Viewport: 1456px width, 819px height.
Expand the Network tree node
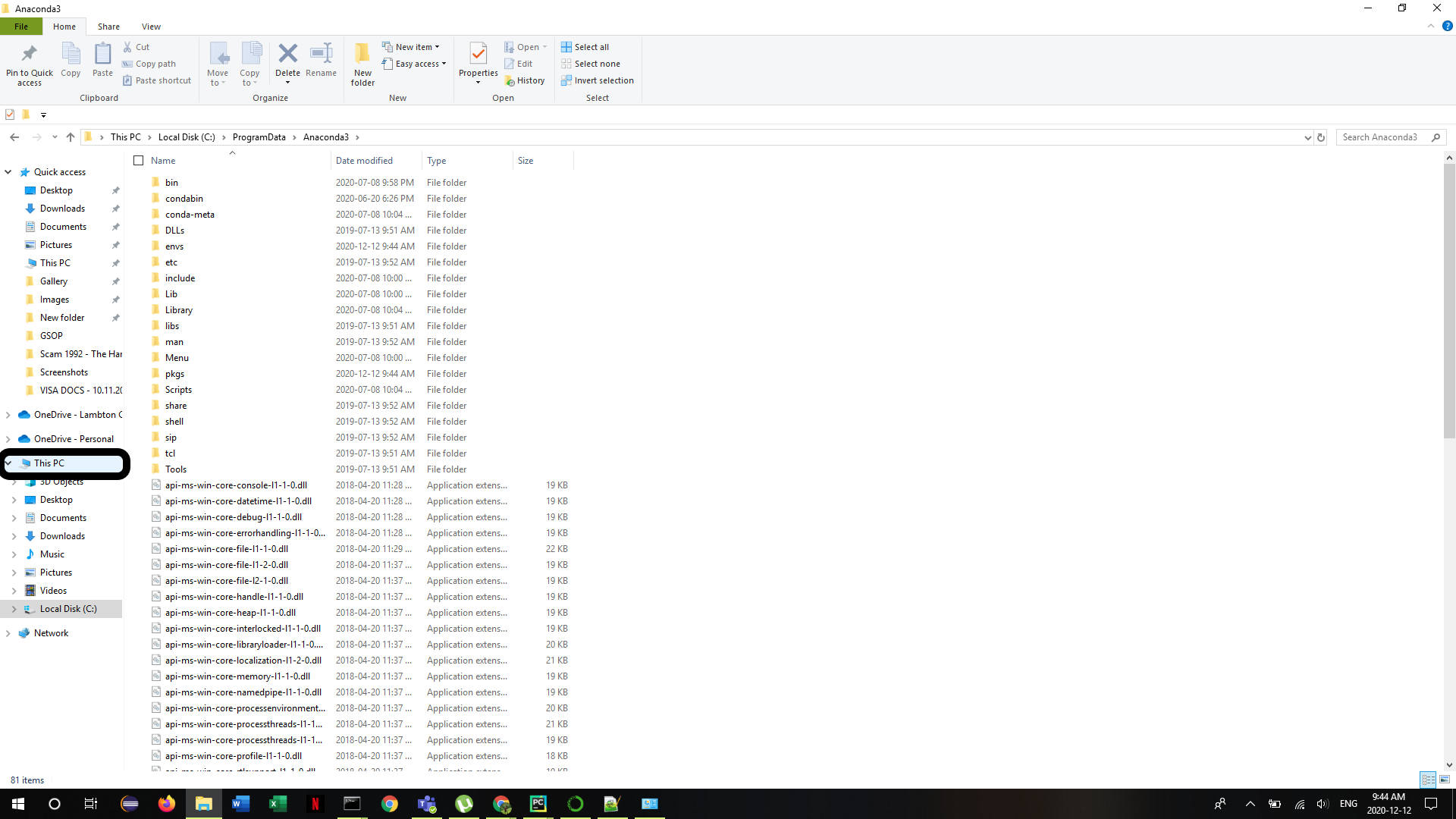8,633
